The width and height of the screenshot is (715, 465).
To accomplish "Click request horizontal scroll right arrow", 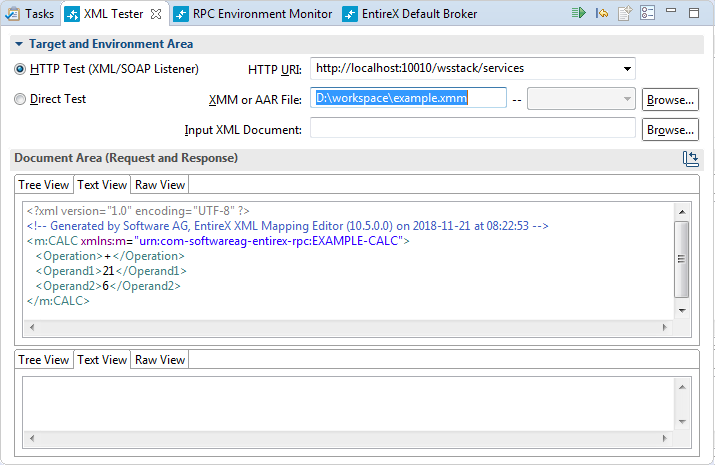I will [x=665, y=327].
